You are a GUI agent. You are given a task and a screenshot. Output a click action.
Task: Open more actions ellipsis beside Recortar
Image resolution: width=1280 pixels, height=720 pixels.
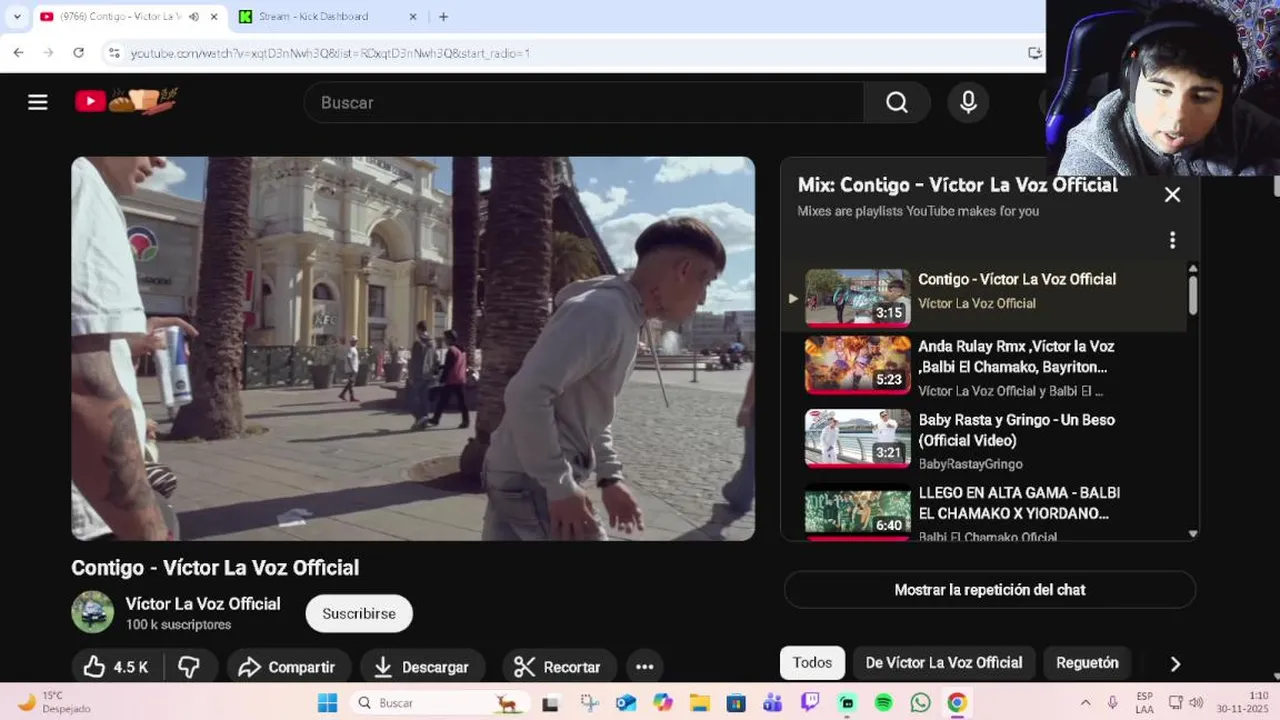645,667
